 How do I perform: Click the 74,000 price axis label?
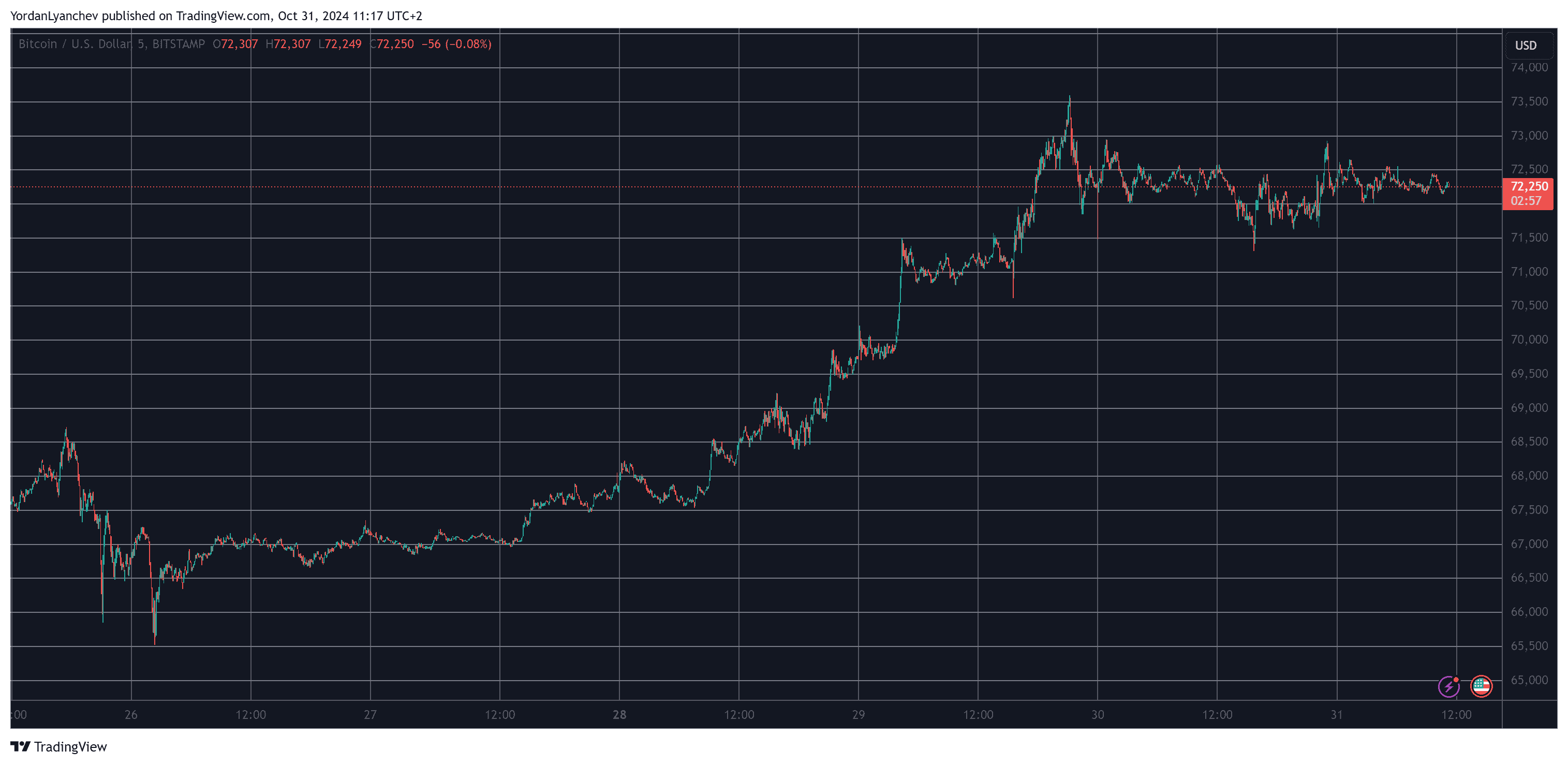1529,68
